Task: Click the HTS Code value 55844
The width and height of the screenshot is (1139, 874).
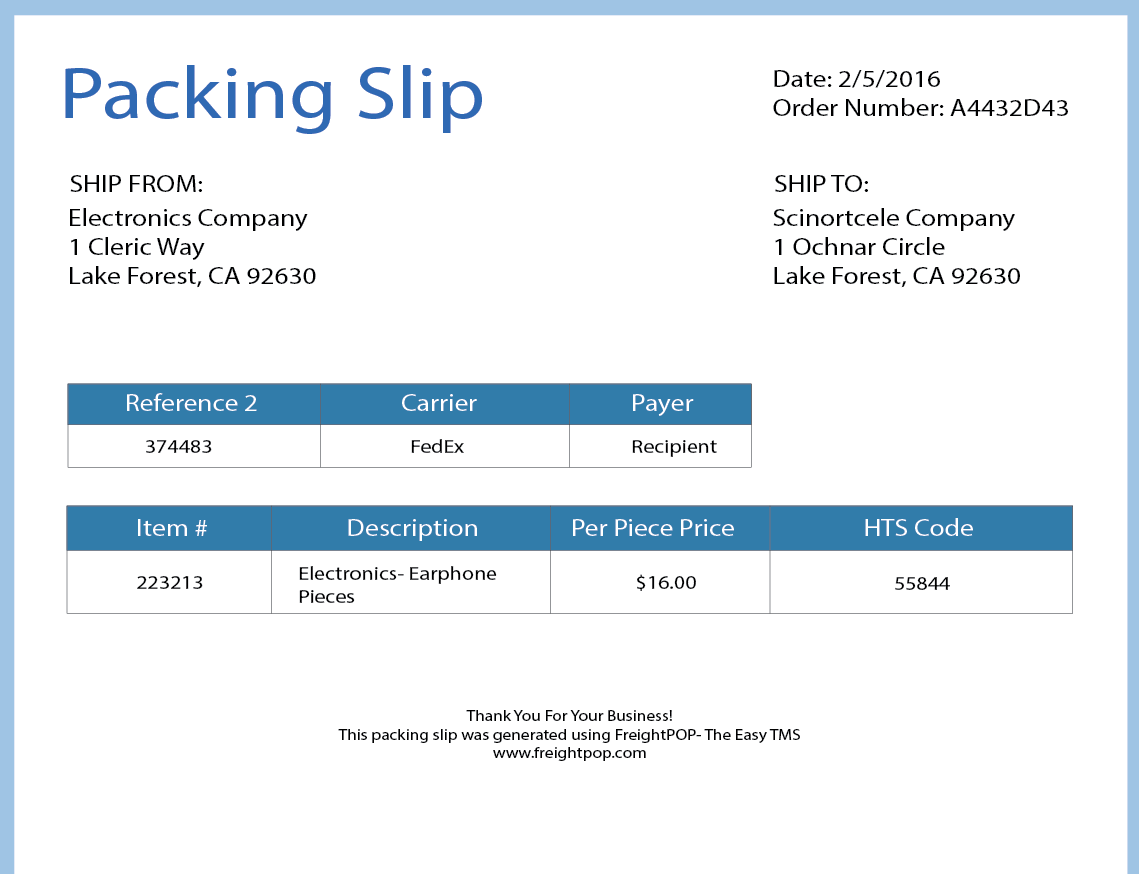Action: (x=922, y=583)
